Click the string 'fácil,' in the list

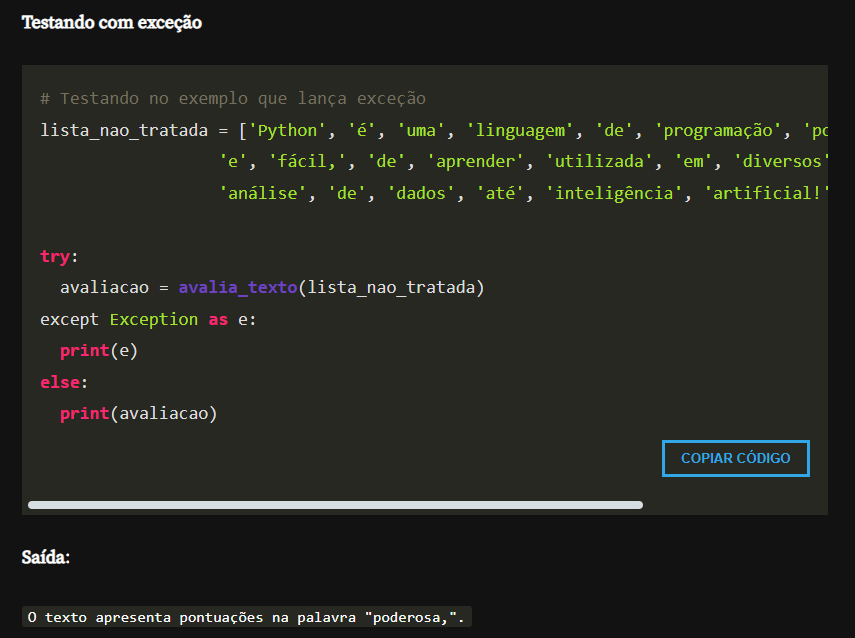[308, 161]
